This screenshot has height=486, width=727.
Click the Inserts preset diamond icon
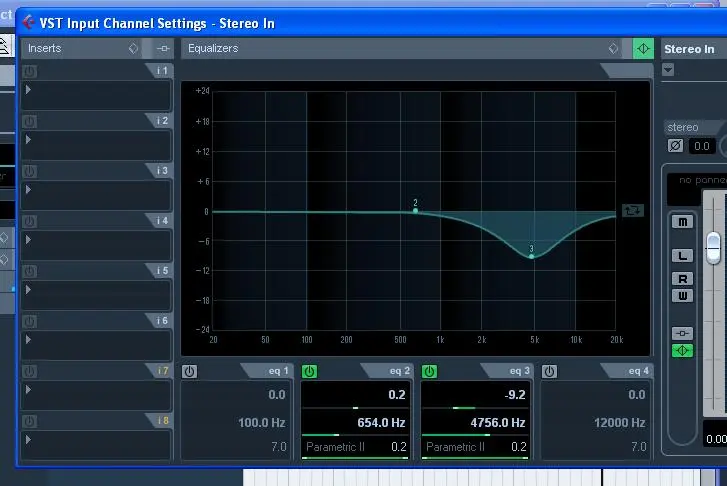click(134, 48)
